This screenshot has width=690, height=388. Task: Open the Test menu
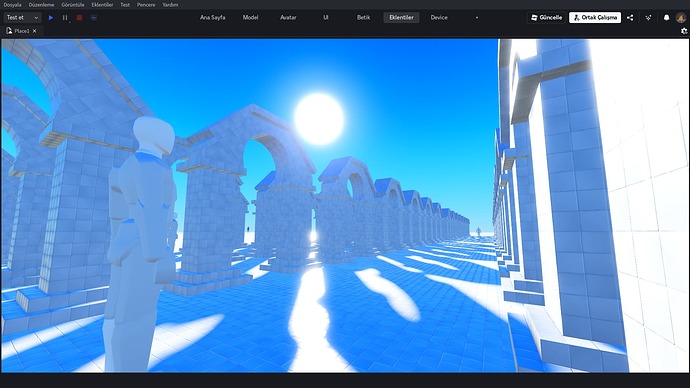125,5
